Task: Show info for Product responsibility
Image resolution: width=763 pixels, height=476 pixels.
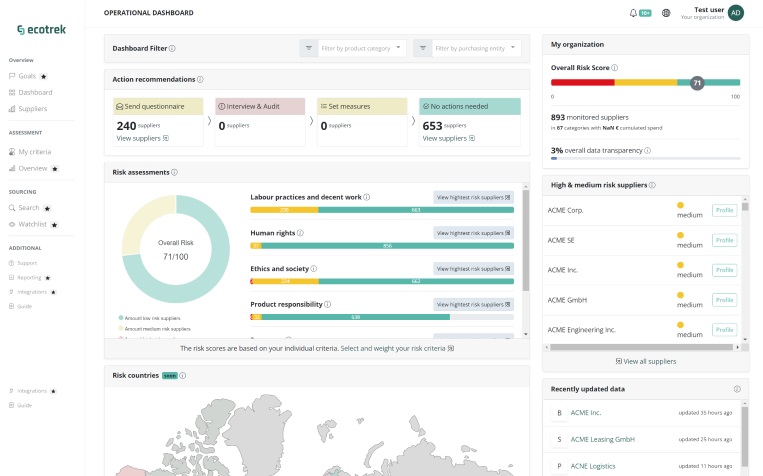Action: click(x=327, y=304)
